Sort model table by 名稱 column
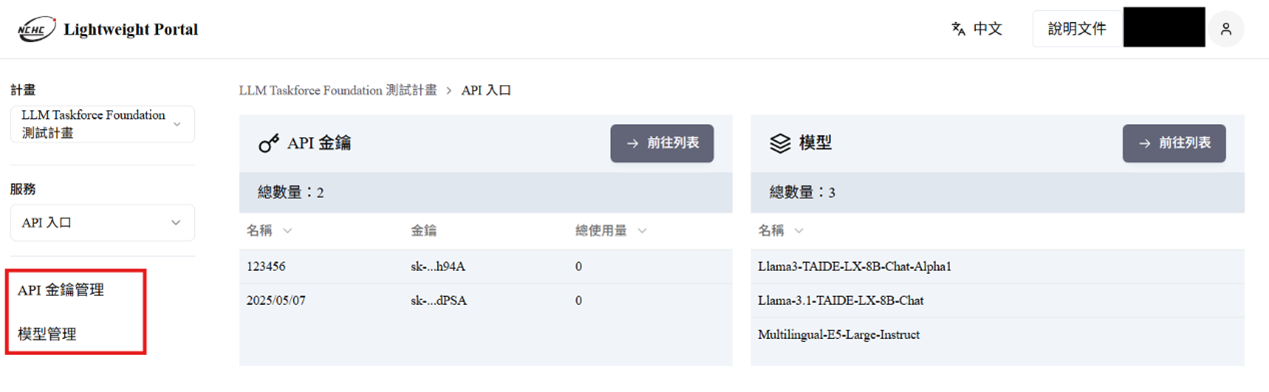1269x392 pixels. (782, 230)
